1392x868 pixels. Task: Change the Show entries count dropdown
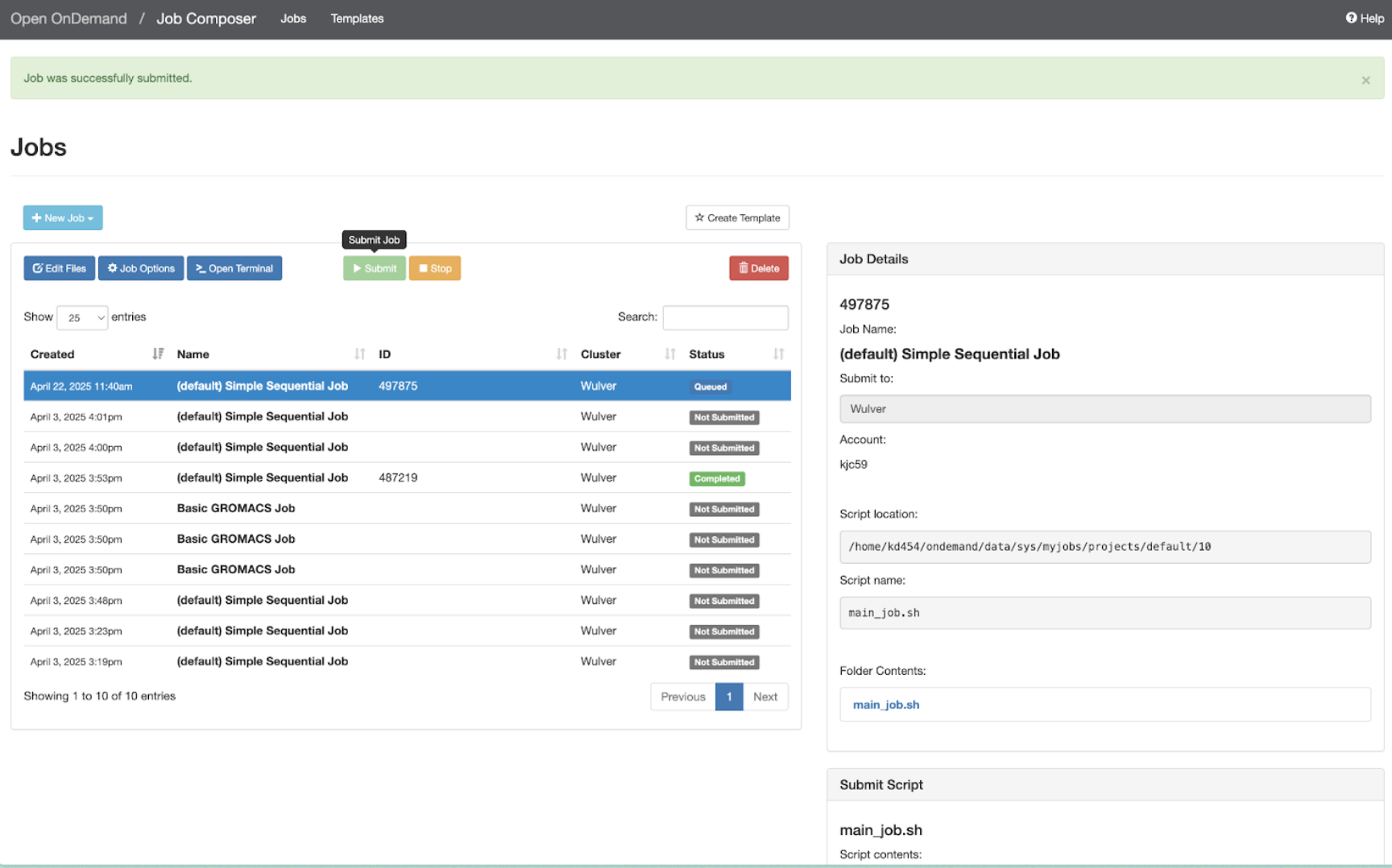[82, 317]
